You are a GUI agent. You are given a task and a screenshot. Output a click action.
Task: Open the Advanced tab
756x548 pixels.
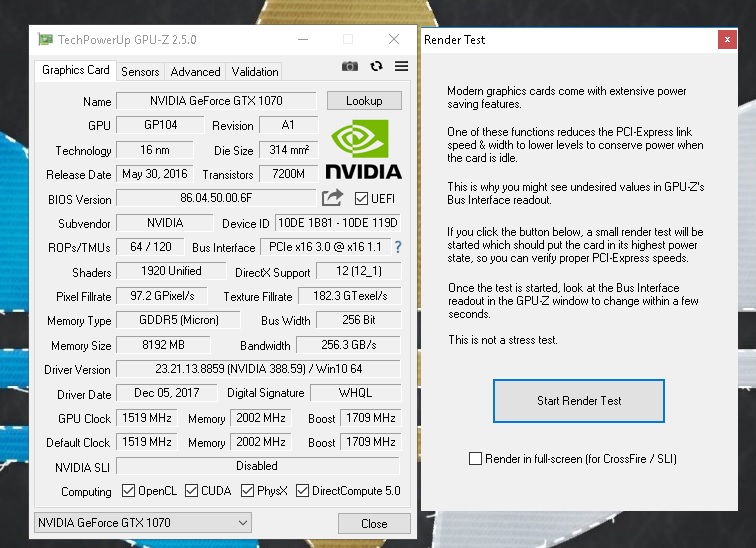(195, 72)
